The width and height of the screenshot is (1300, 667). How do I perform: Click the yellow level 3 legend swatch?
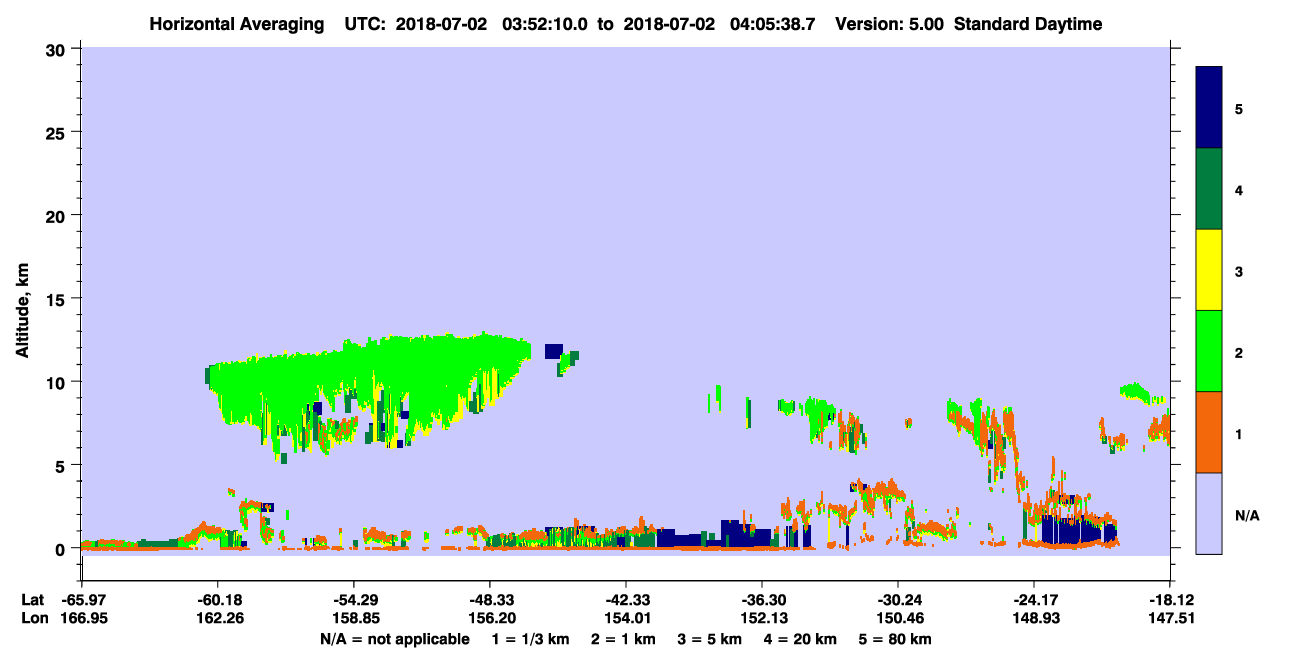[1209, 270]
